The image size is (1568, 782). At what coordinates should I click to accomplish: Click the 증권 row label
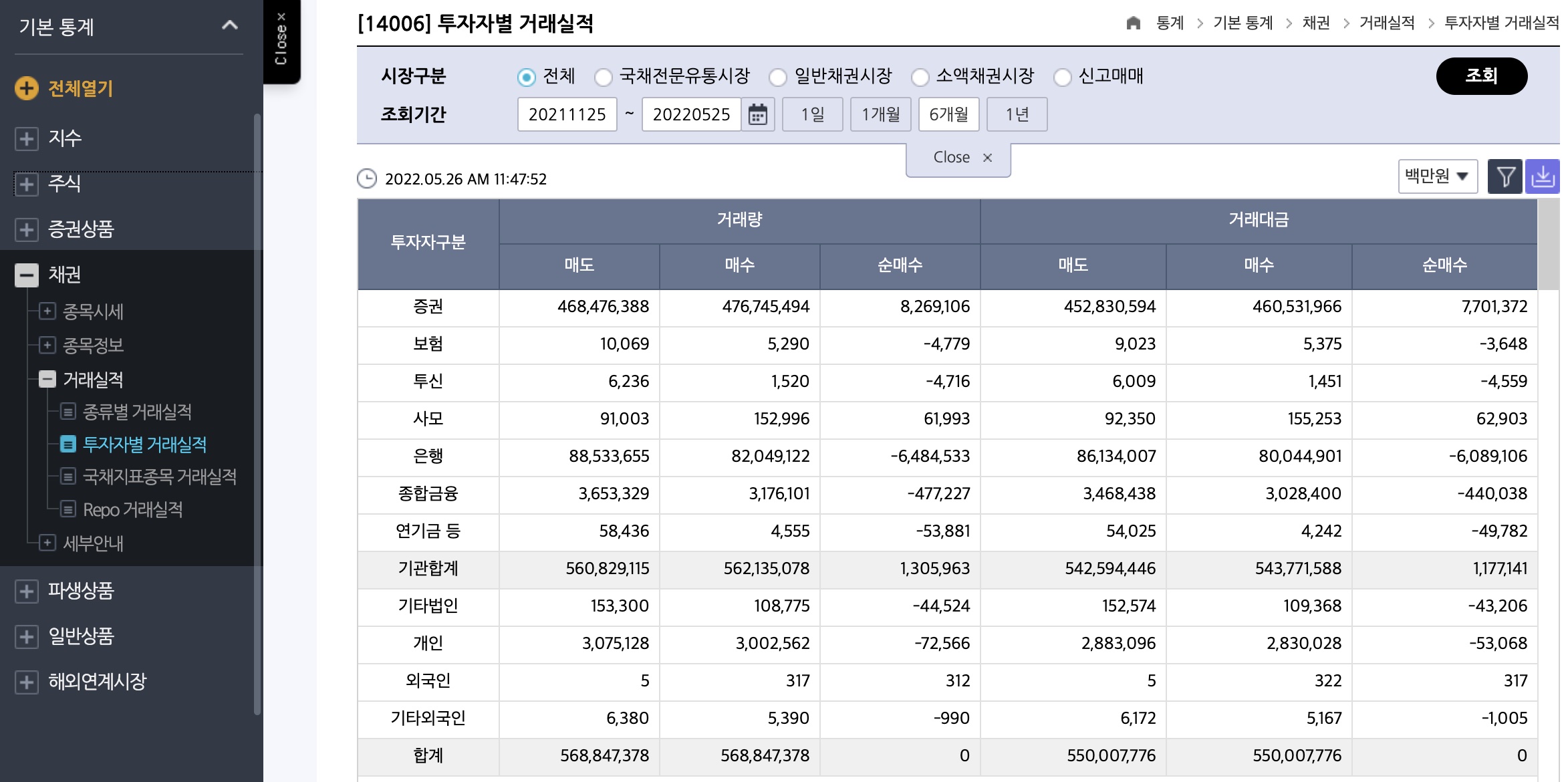point(428,307)
